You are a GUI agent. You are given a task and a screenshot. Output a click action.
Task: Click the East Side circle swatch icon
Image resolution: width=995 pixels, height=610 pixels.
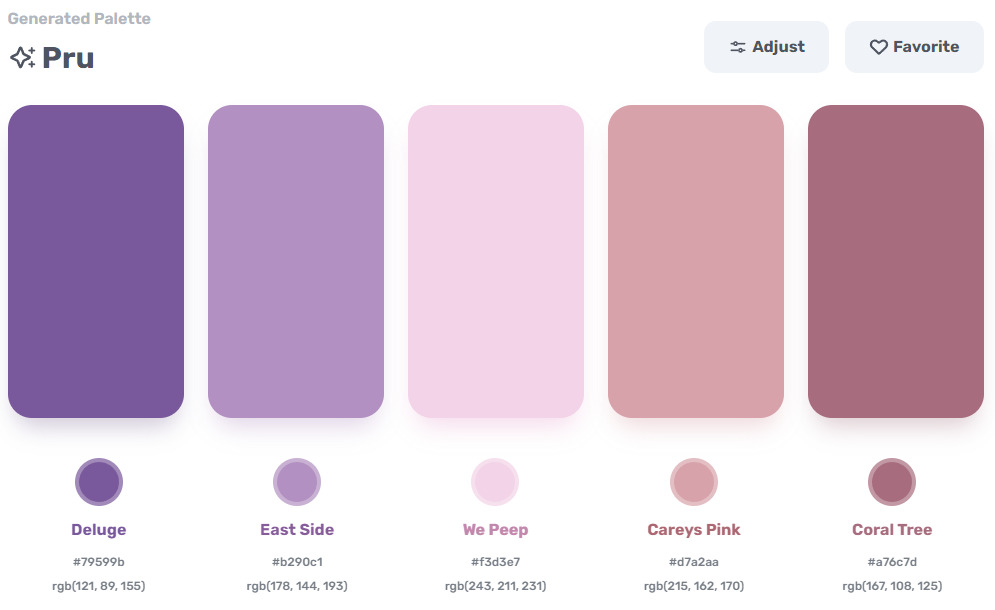pos(297,481)
